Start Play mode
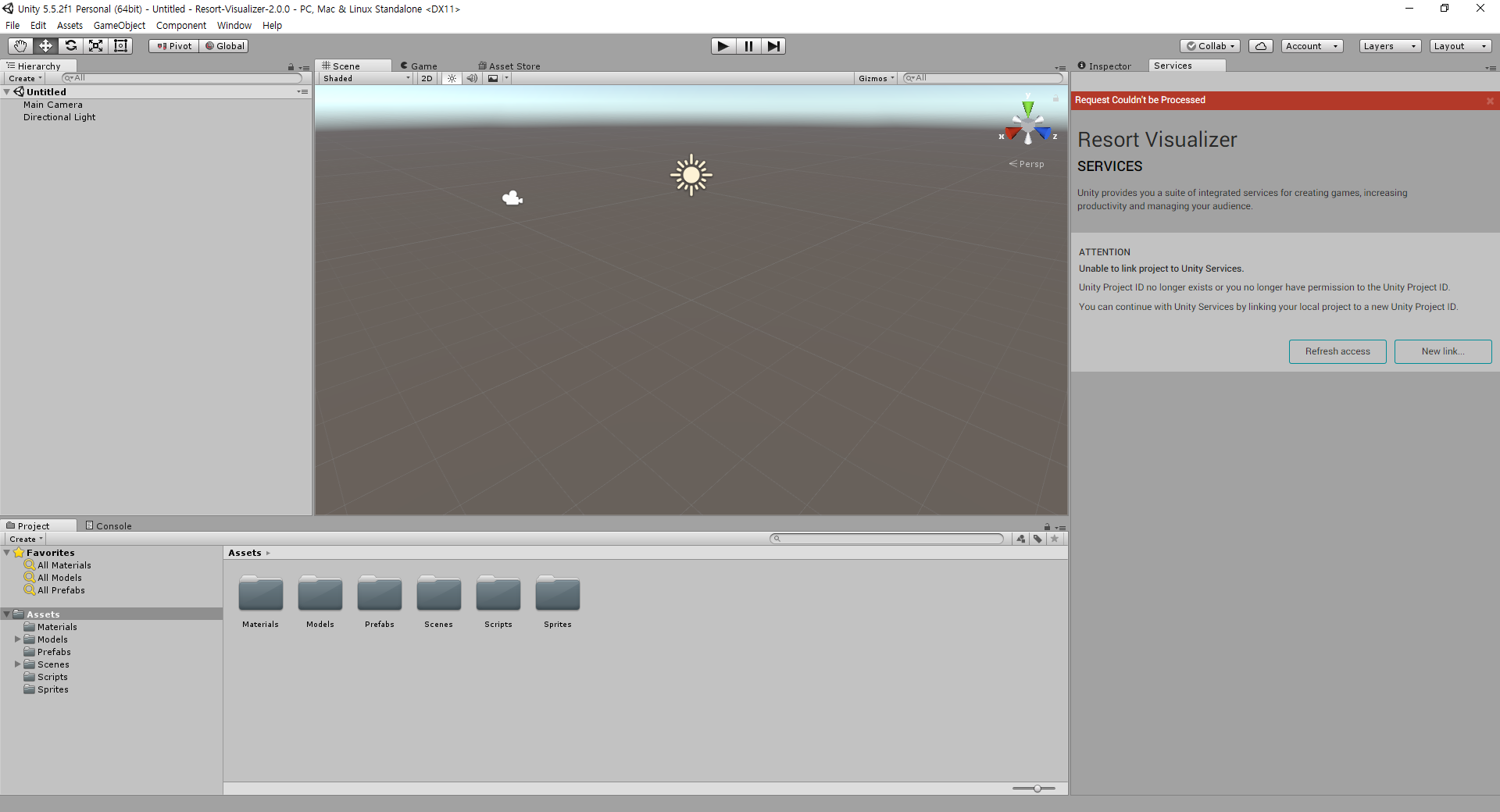 pos(723,46)
